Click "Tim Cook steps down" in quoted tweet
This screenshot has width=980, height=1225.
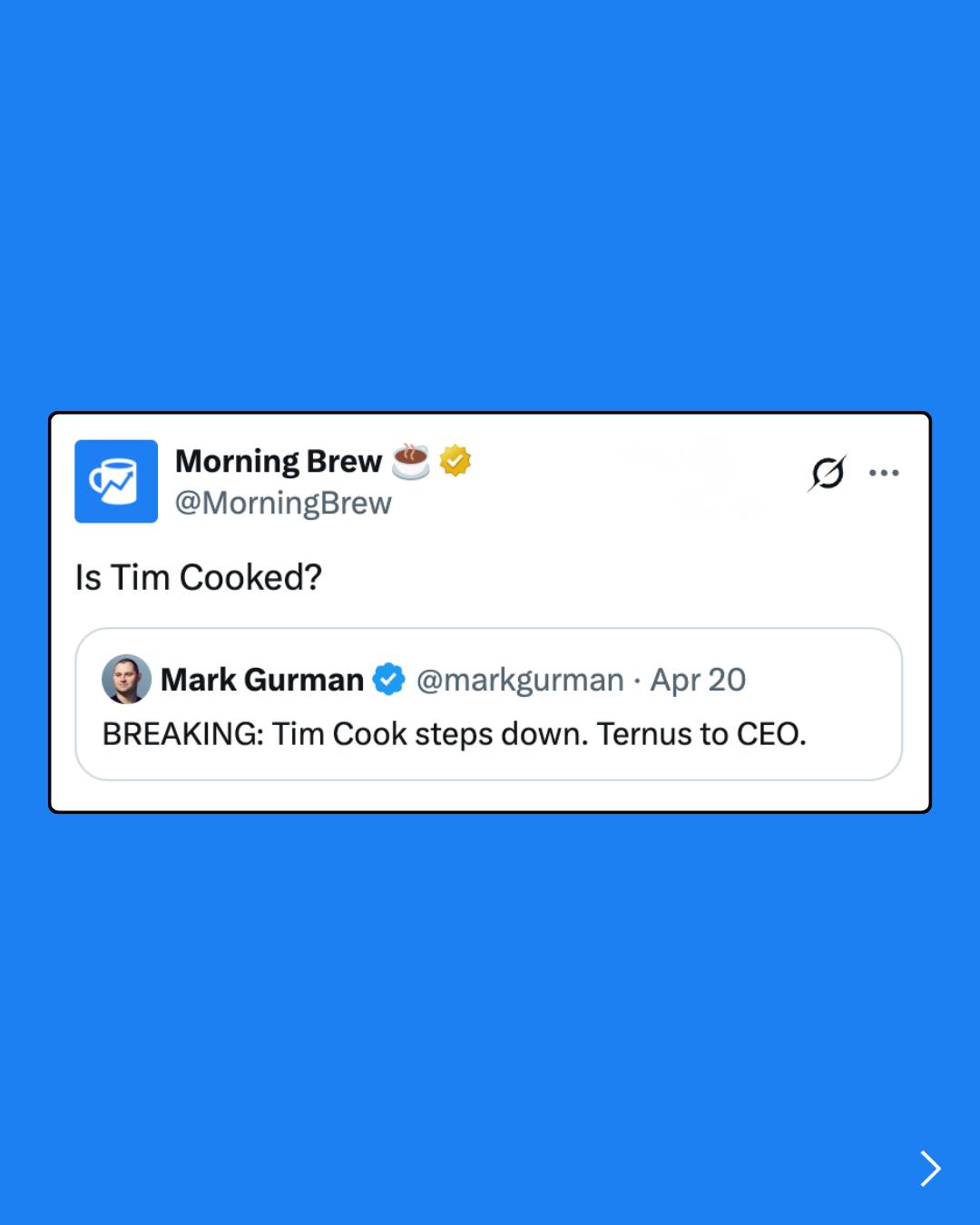[x=430, y=734]
